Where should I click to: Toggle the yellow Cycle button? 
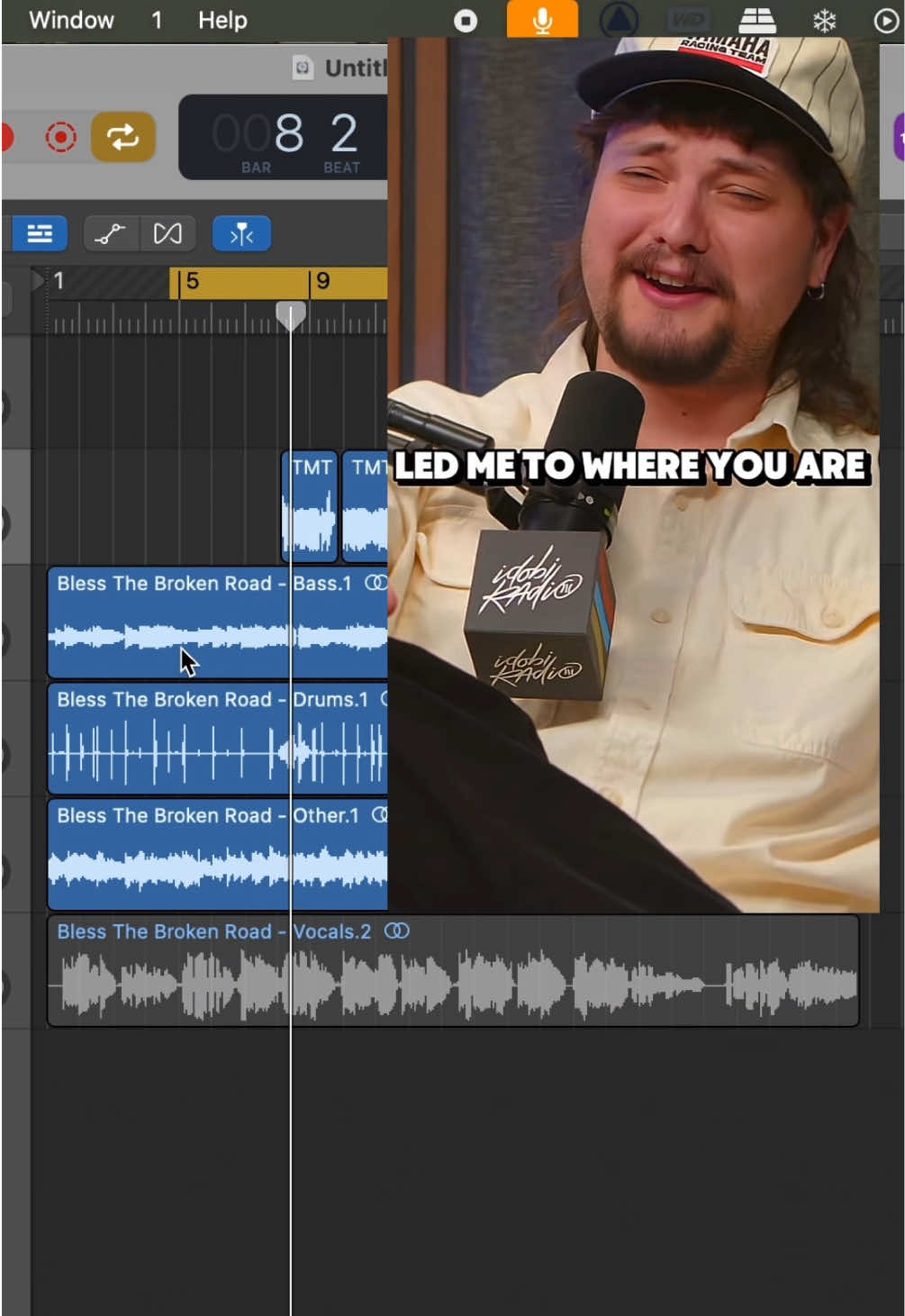123,137
